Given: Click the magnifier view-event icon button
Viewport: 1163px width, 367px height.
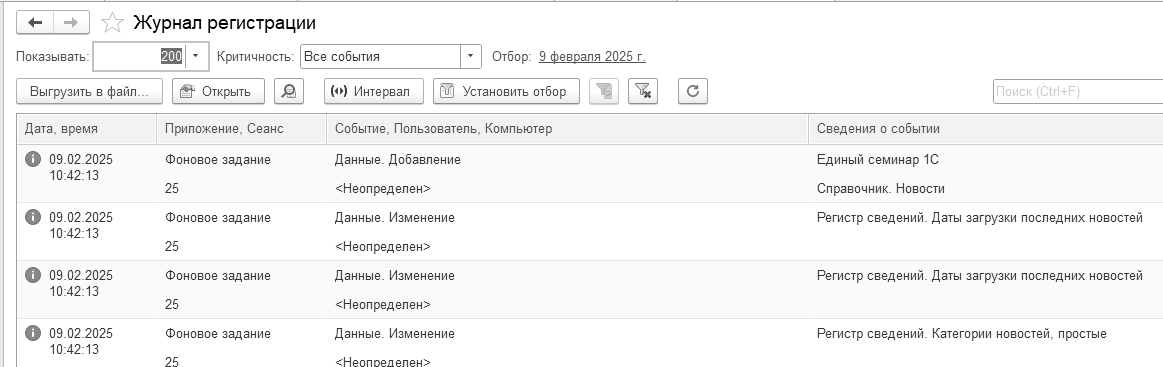Looking at the screenshot, I should tap(289, 91).
